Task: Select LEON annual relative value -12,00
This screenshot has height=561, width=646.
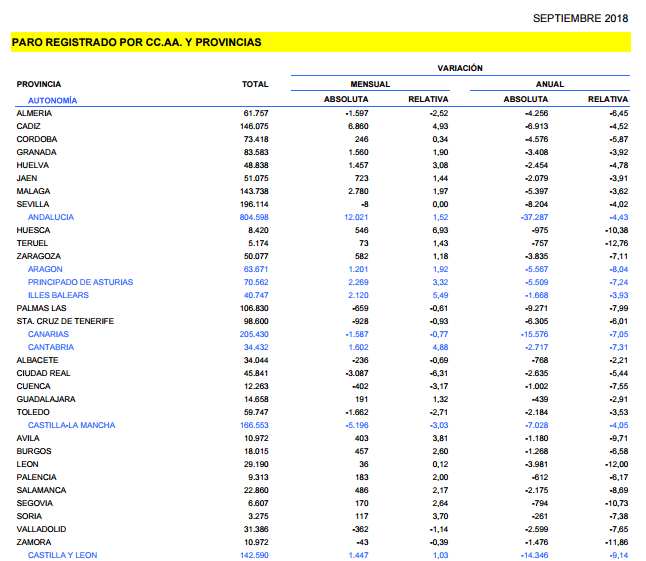Action: coord(616,464)
